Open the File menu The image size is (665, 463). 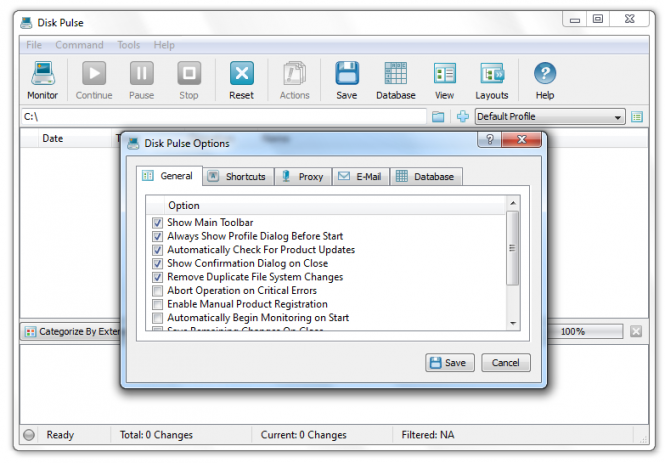click(x=34, y=45)
